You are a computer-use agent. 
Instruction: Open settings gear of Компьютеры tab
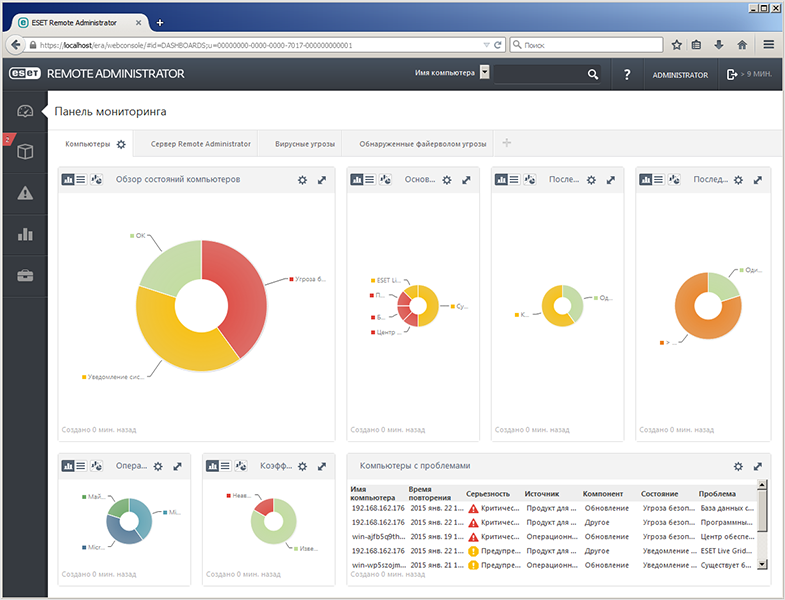[121, 144]
